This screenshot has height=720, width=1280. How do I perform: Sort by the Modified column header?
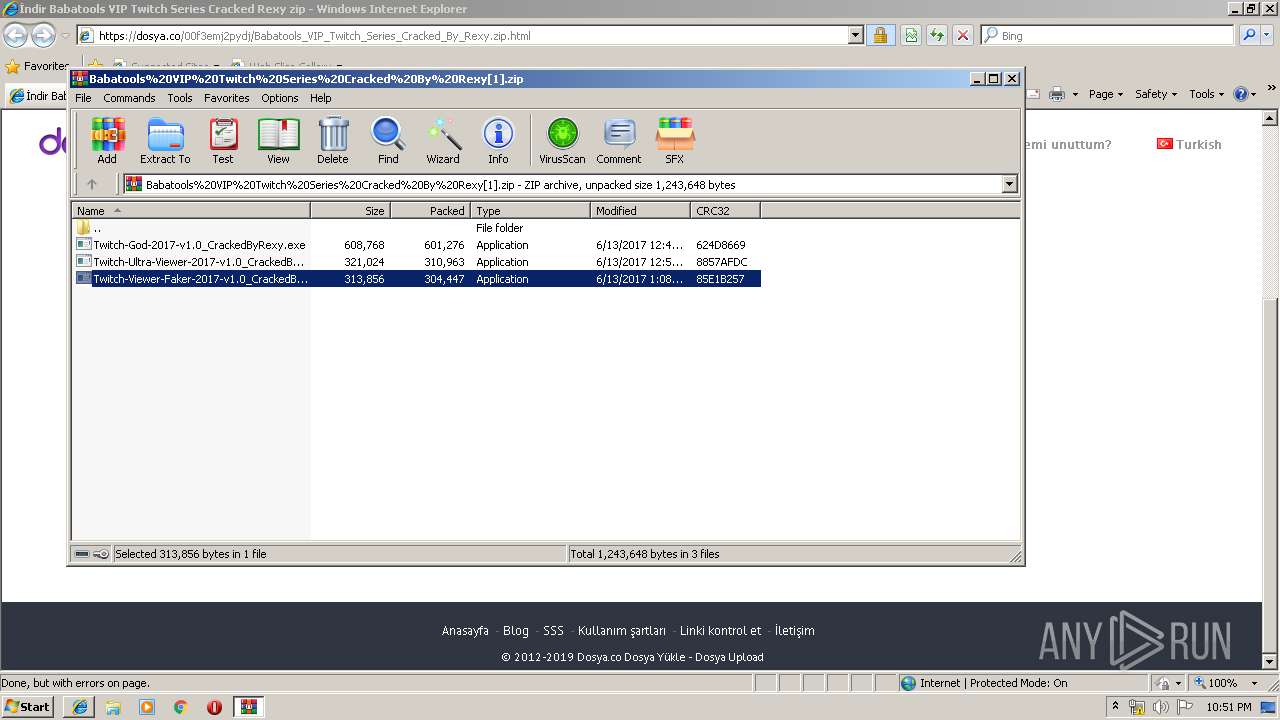tap(640, 211)
